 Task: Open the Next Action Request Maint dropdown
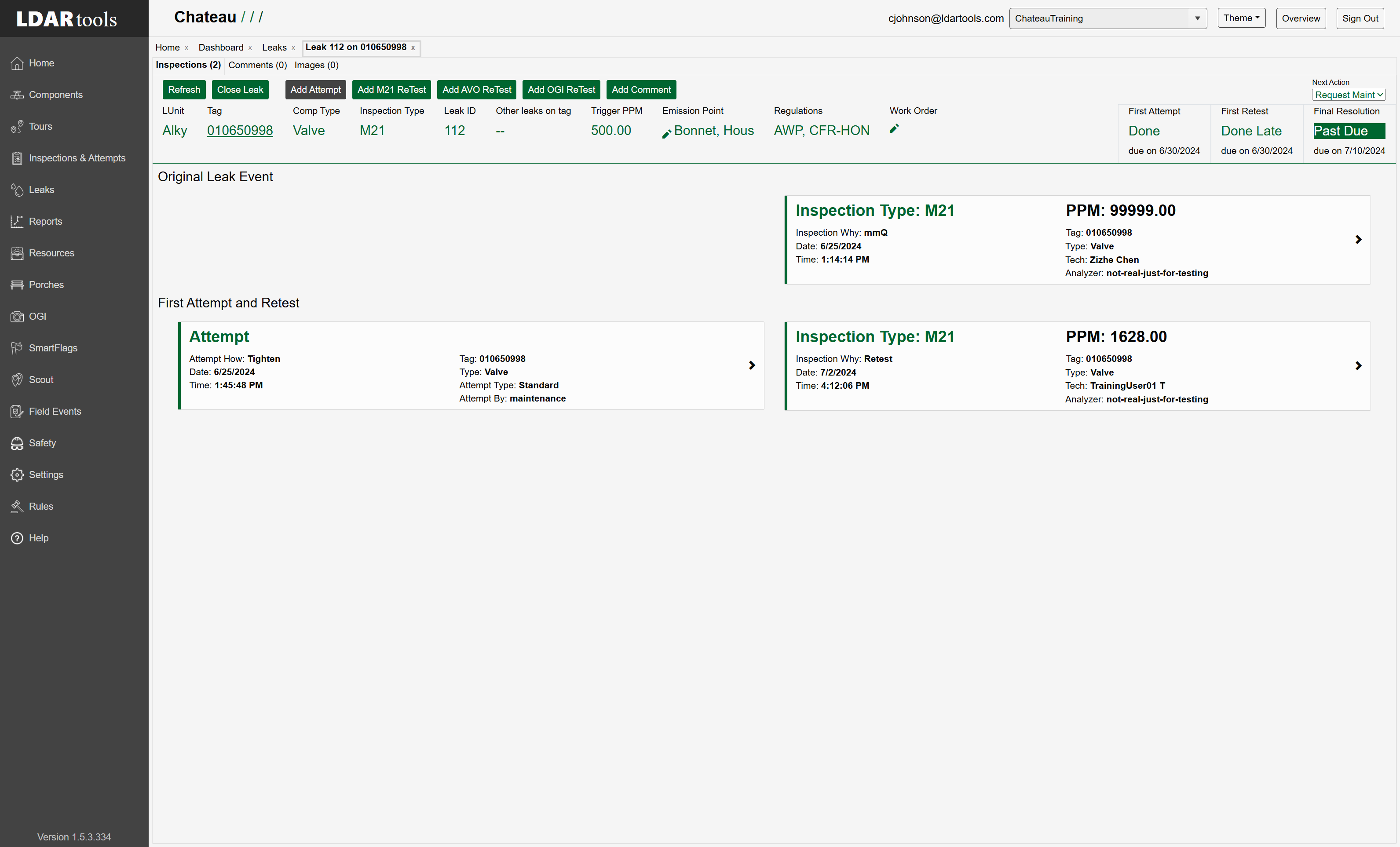click(1349, 95)
